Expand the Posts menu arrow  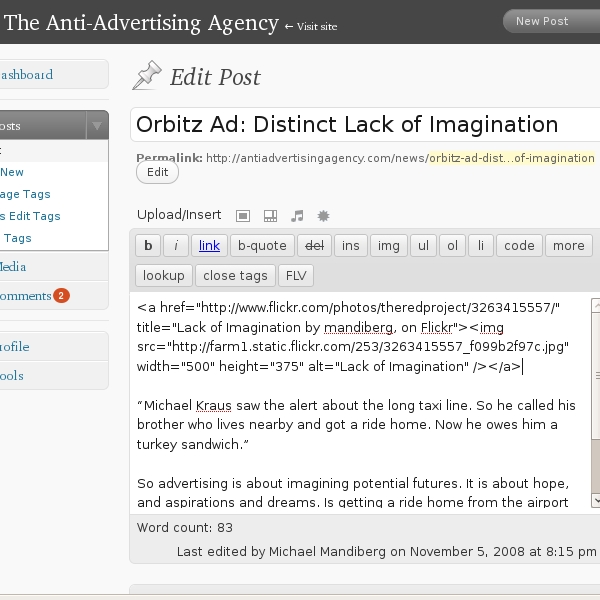click(x=96, y=126)
